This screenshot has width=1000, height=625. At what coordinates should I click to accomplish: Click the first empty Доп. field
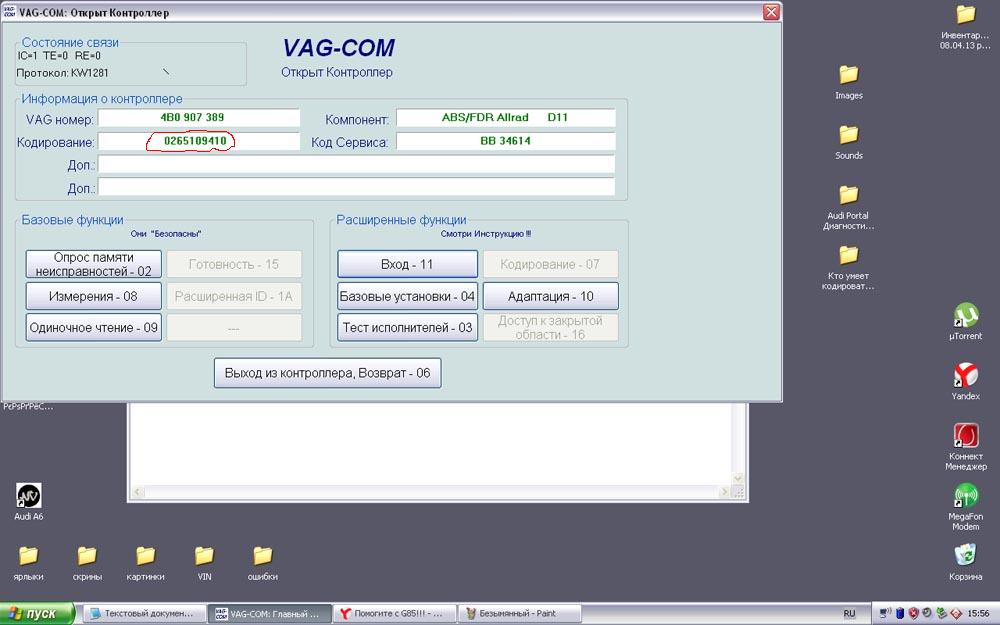356,164
